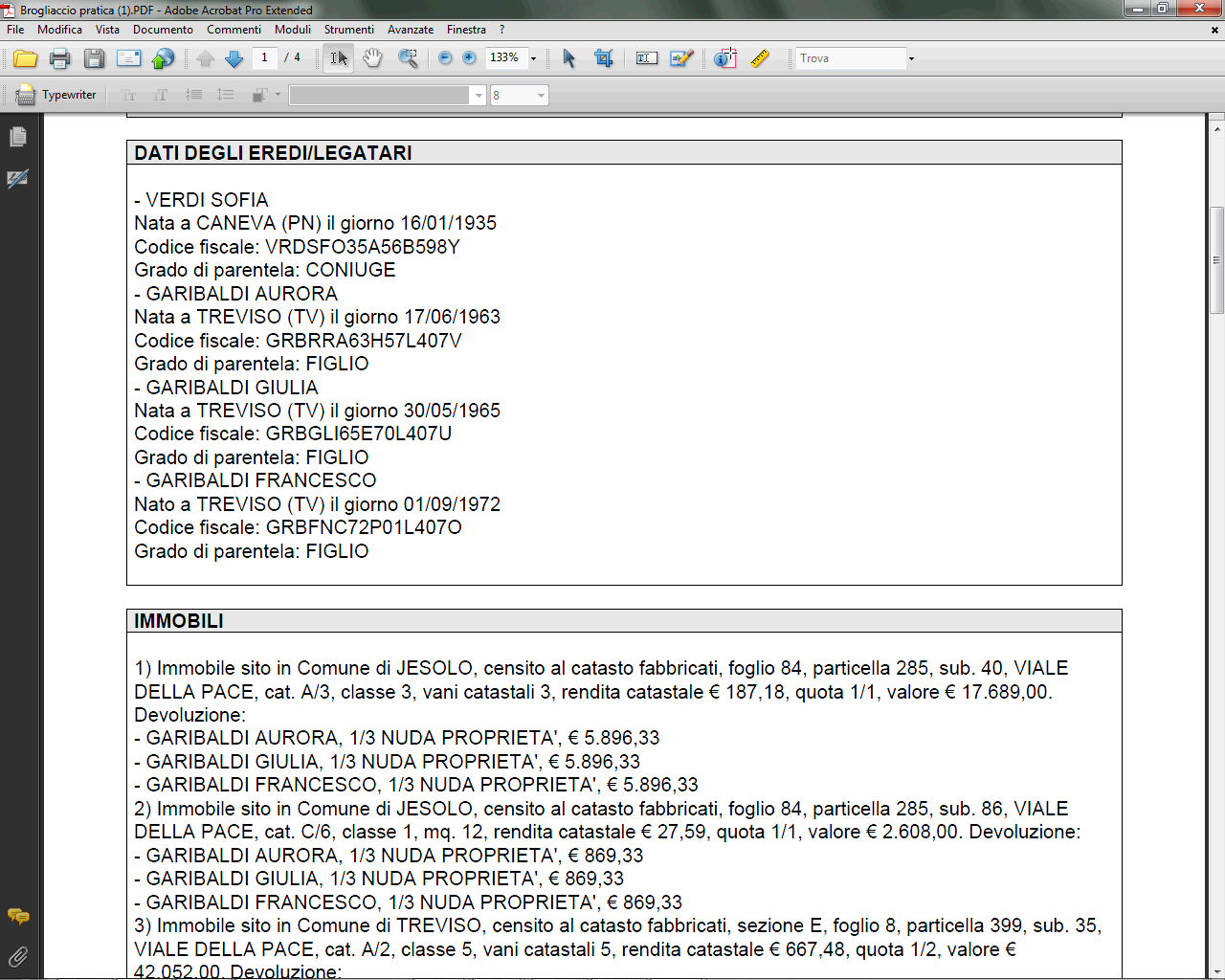Click the zoom in plus button

469,58
